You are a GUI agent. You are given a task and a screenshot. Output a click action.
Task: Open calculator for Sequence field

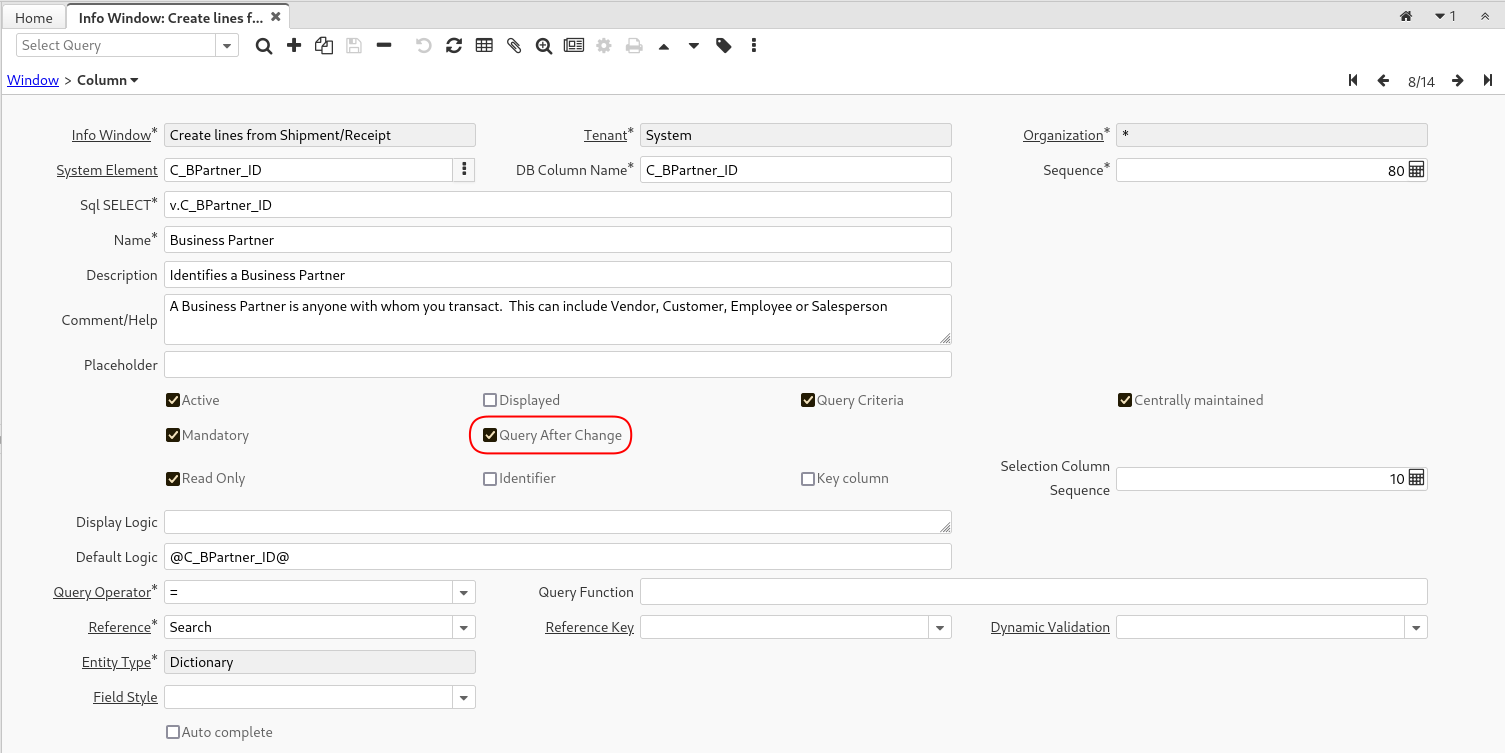1416,170
